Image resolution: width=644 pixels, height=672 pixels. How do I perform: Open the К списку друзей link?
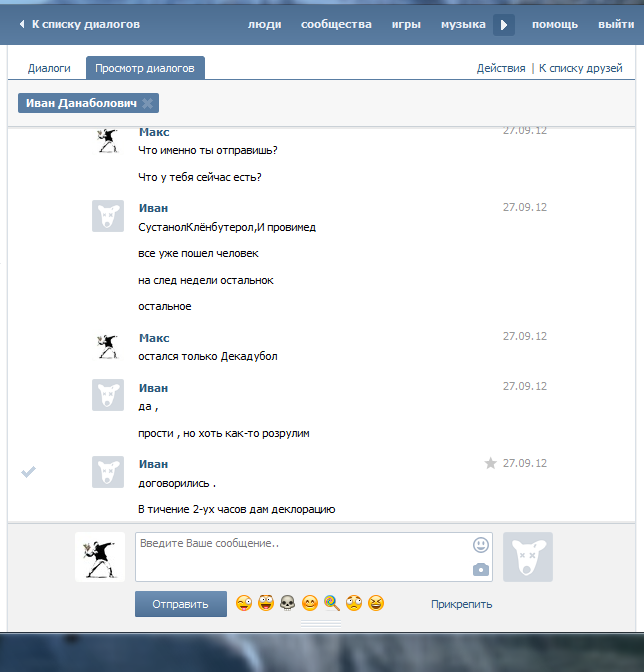click(x=580, y=68)
